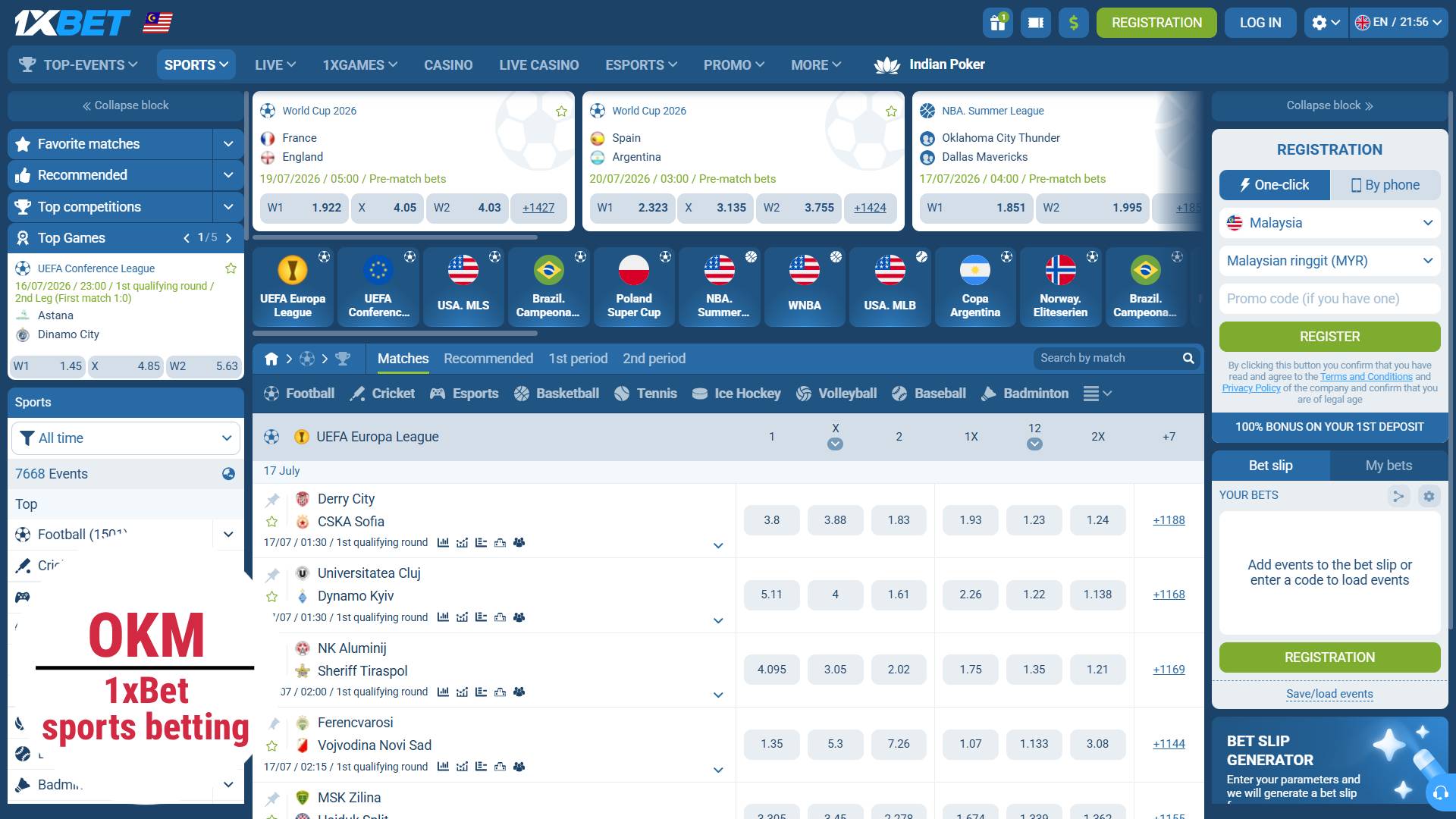Open Malaysian ringgit currency dropdown

click(x=1329, y=261)
